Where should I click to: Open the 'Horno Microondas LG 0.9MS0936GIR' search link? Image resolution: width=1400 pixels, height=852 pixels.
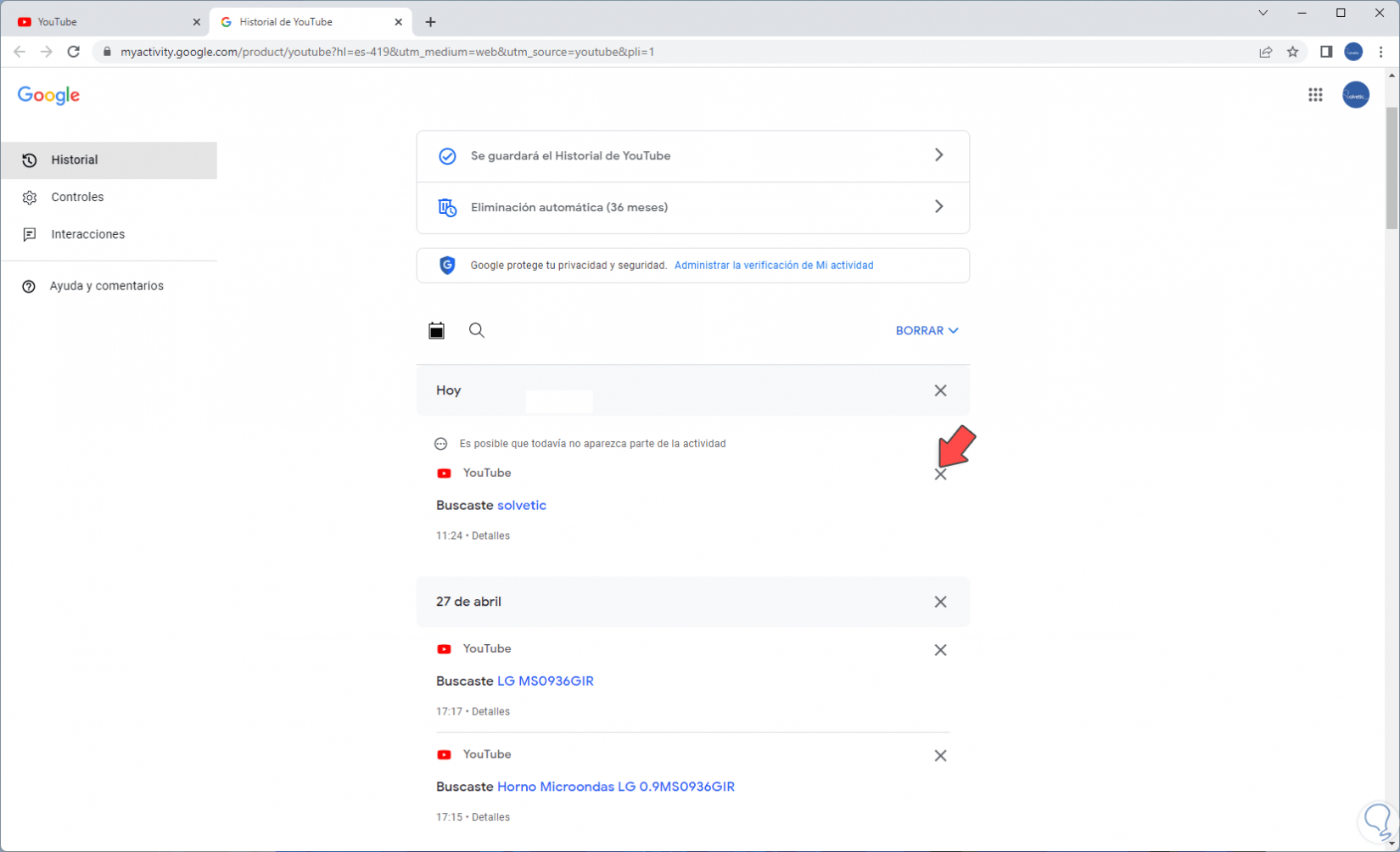coord(615,787)
